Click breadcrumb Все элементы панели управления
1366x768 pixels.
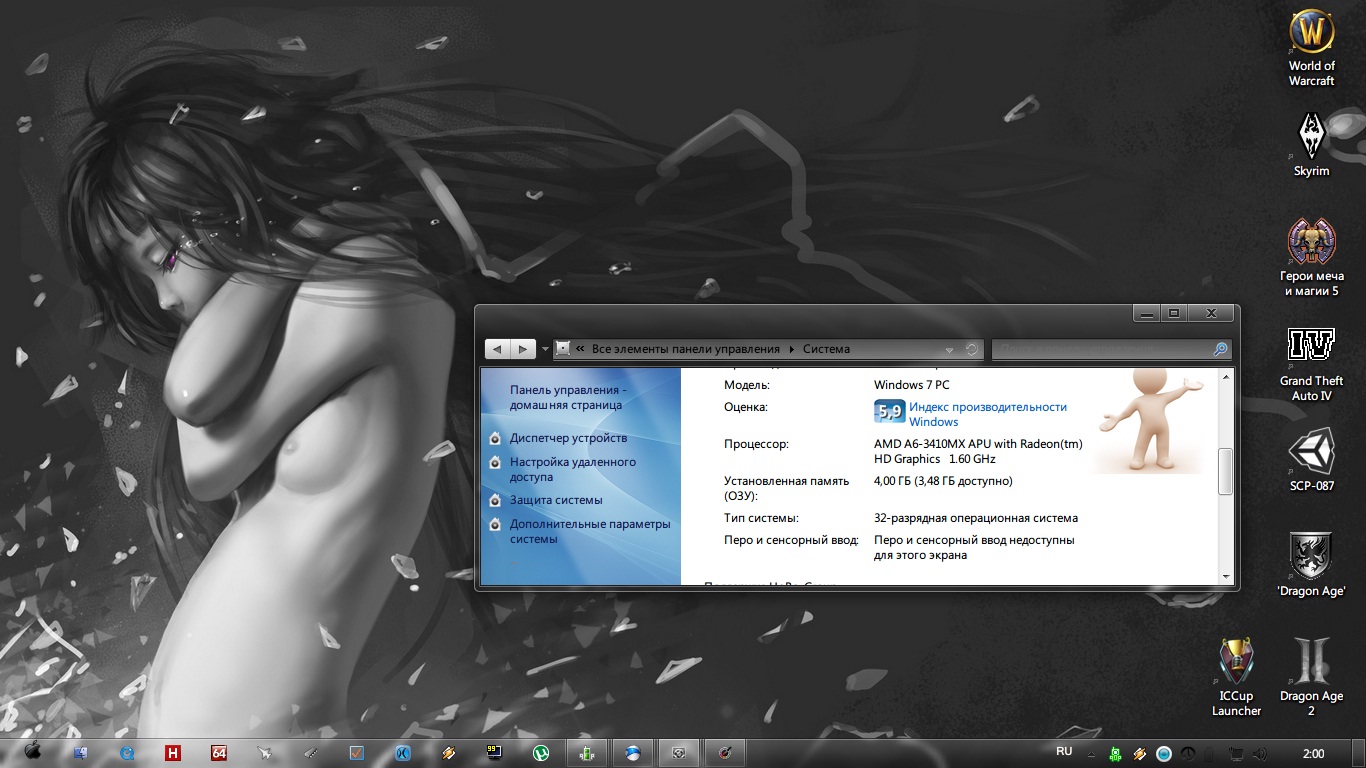[686, 349]
